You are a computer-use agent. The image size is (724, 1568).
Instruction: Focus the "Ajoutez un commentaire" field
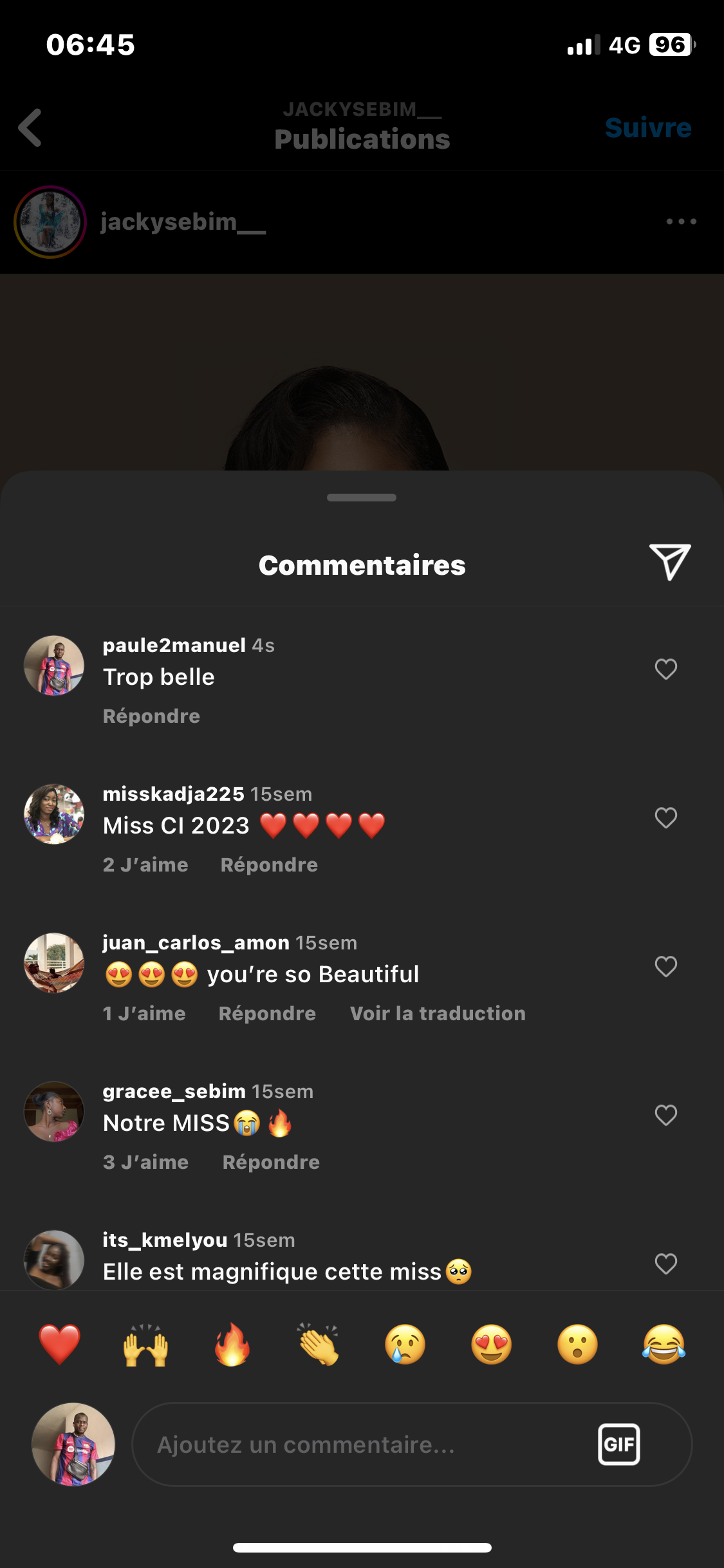(360, 1444)
